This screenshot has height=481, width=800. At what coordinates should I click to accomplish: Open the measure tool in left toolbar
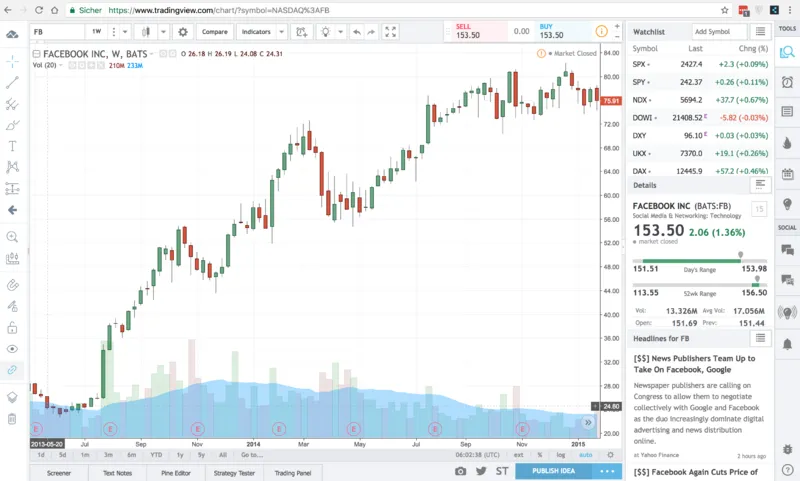click(x=12, y=259)
